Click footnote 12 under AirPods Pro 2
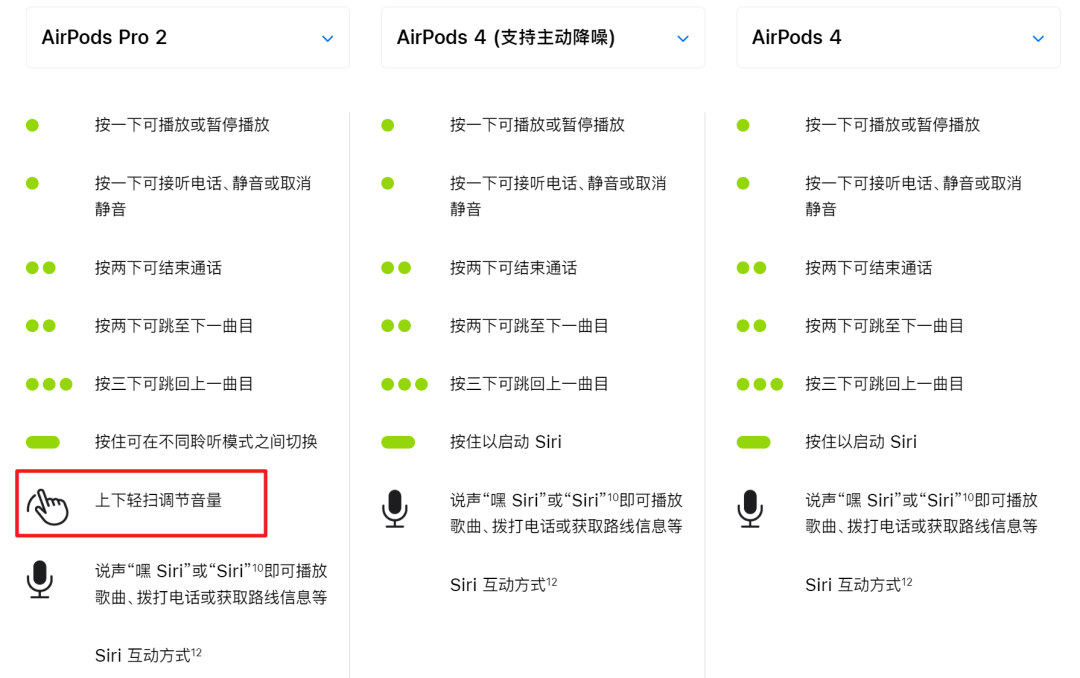Screen dimensions: 1080x678 (197, 652)
